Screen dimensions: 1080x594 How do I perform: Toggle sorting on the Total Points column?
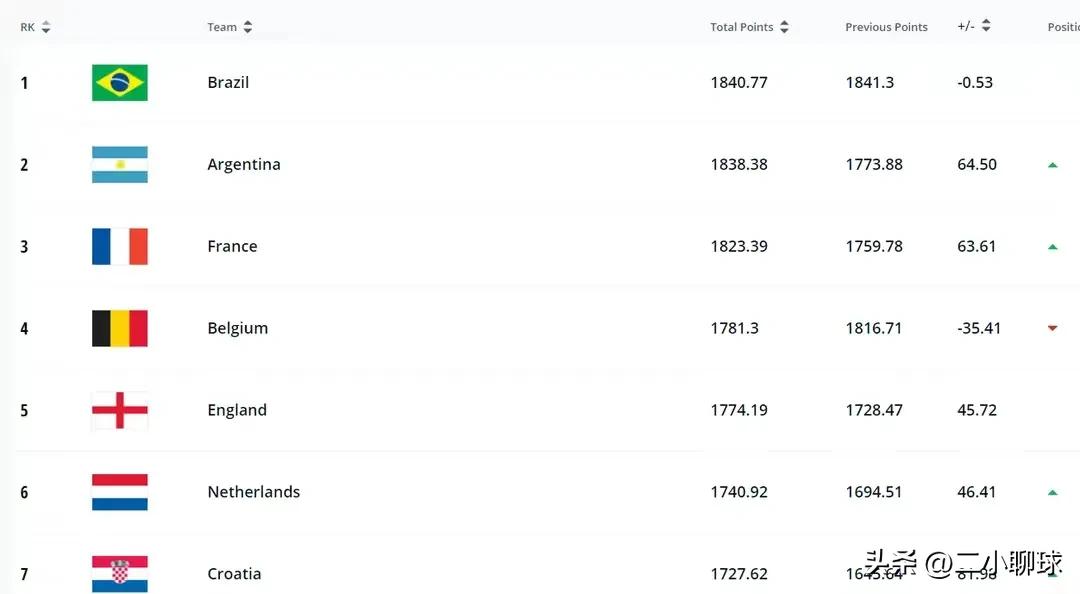point(783,27)
